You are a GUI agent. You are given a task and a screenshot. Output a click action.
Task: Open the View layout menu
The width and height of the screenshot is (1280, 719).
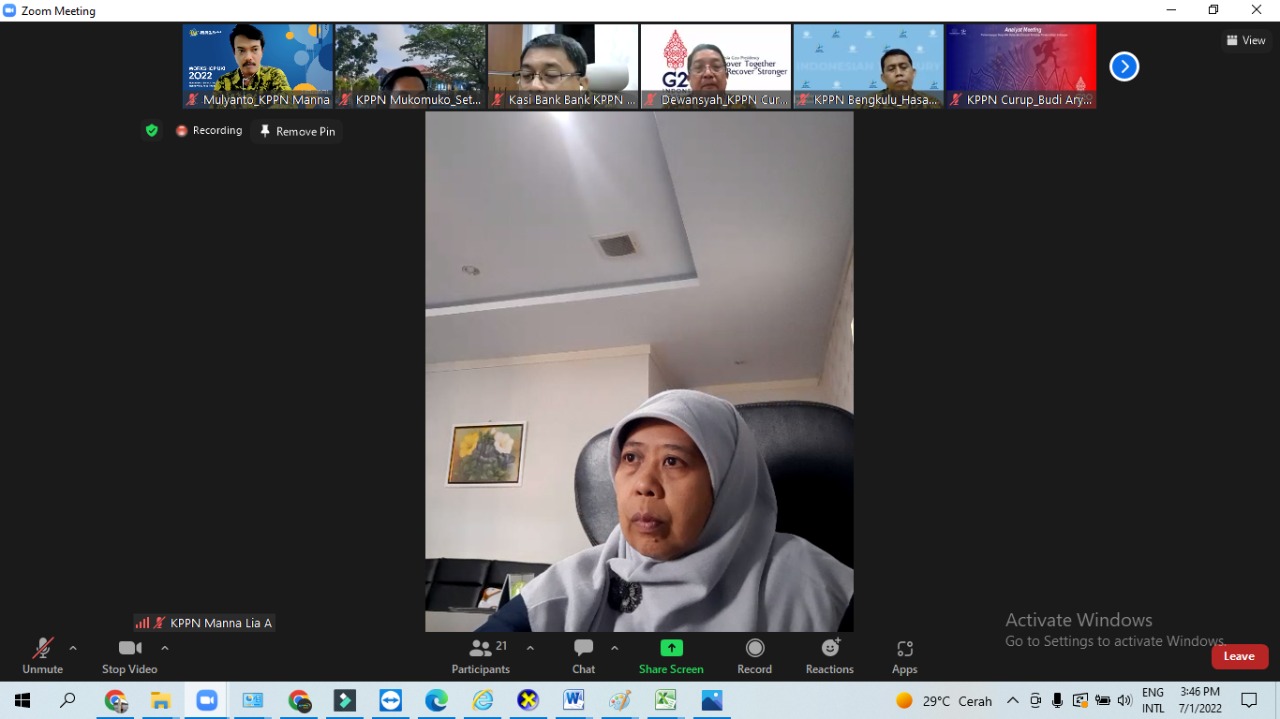point(1246,40)
